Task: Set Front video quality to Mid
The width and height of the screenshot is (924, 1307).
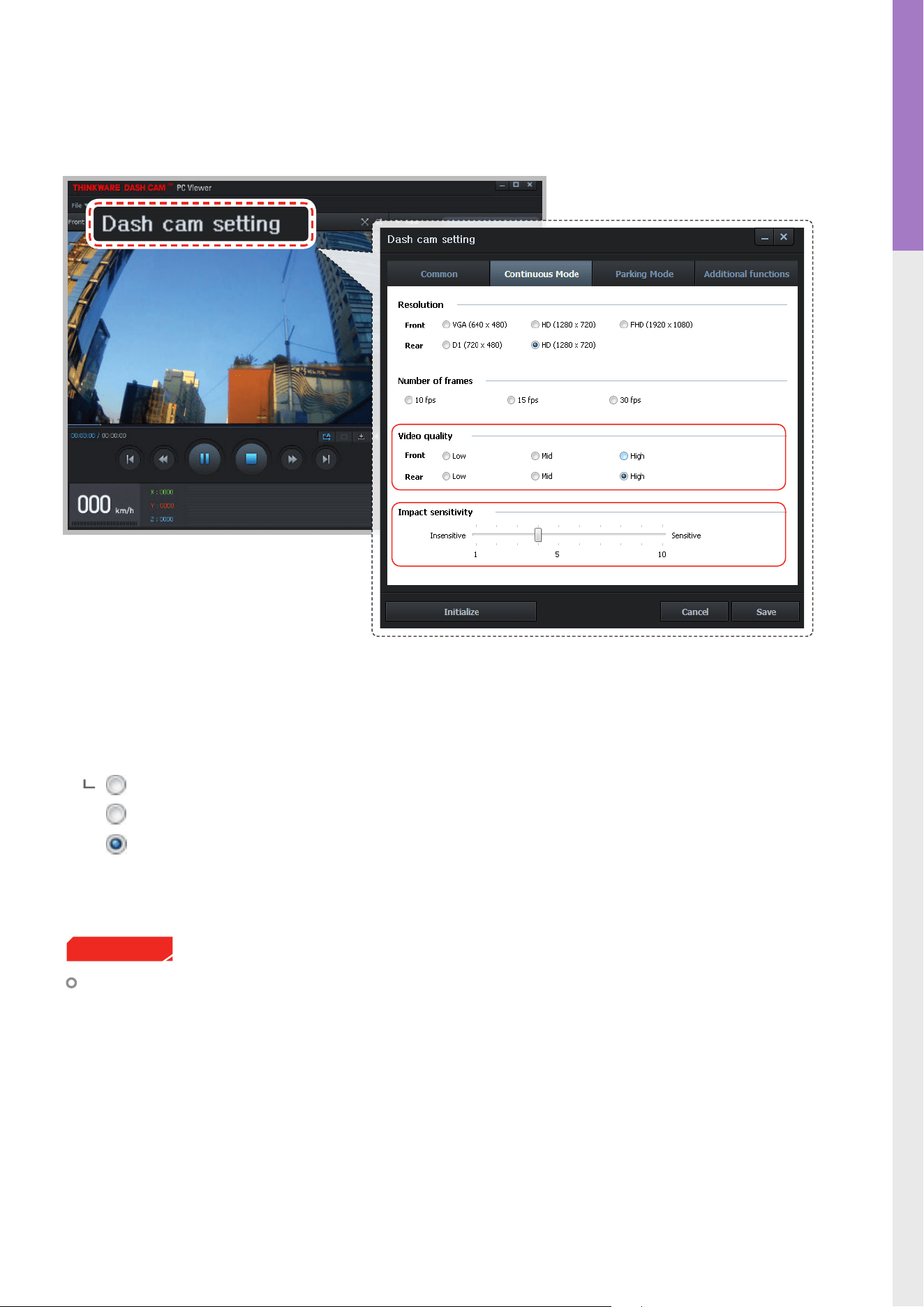Action: click(535, 456)
